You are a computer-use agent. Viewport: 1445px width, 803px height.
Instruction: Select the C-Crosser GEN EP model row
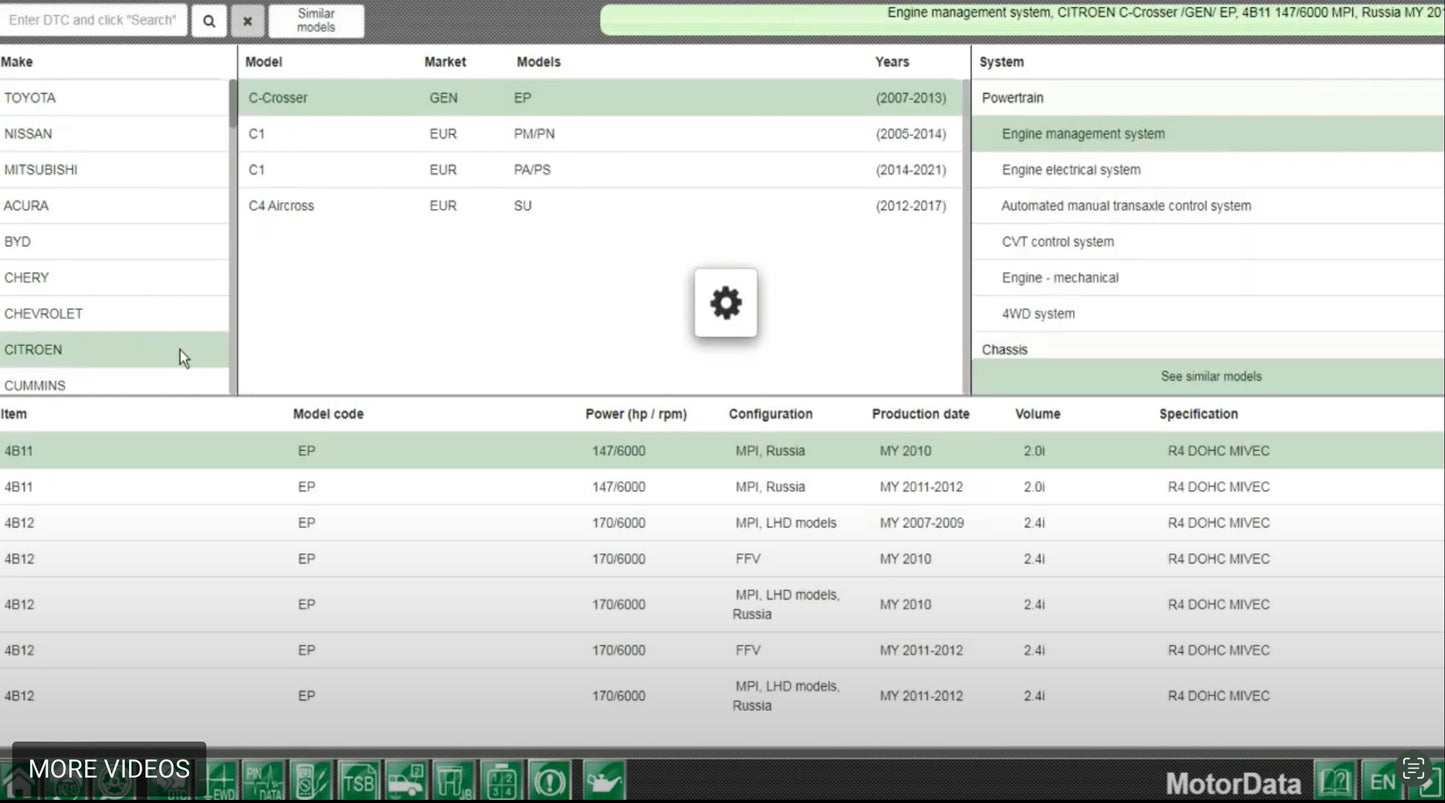(600, 98)
